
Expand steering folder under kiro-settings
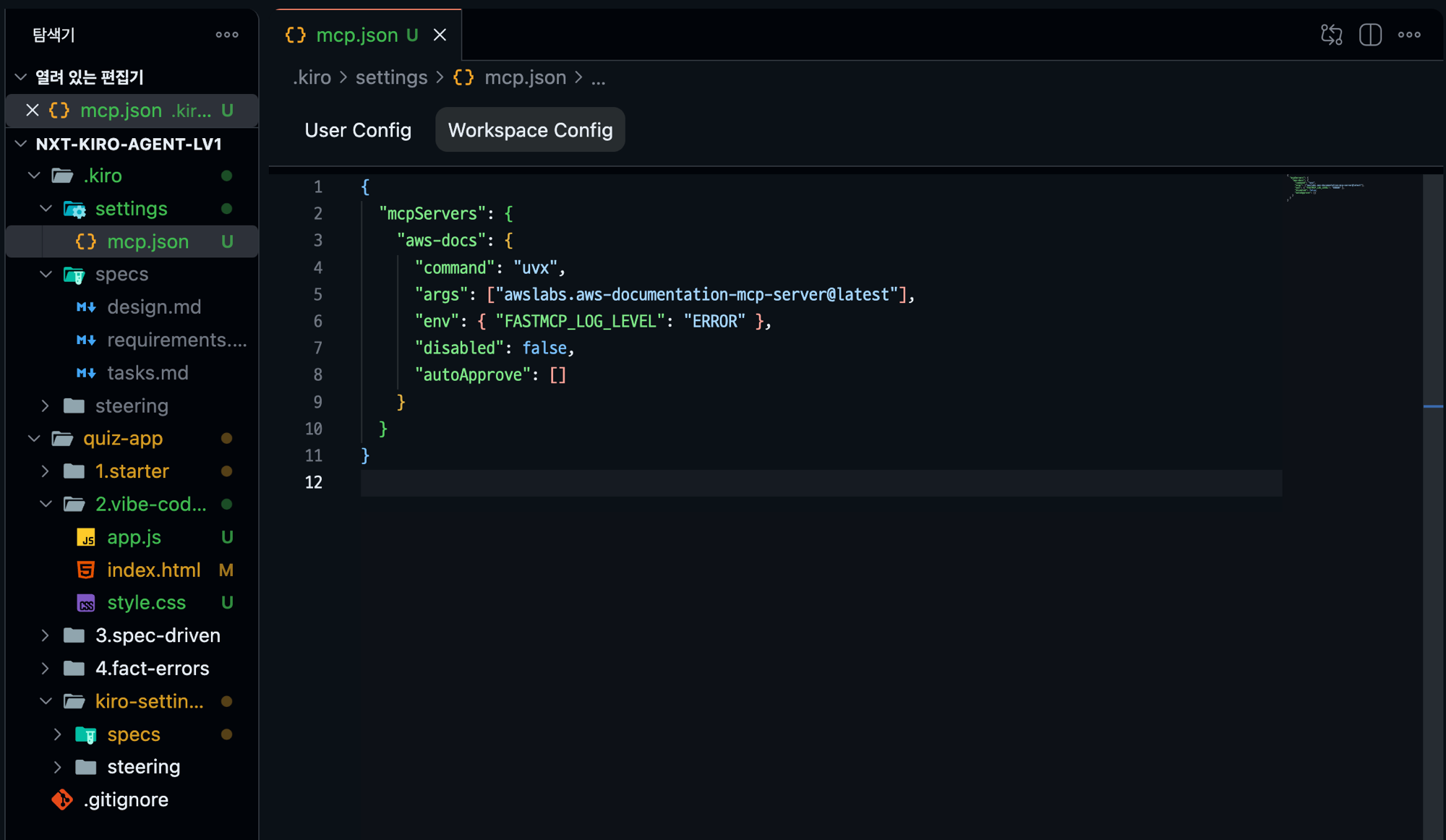tap(57, 767)
